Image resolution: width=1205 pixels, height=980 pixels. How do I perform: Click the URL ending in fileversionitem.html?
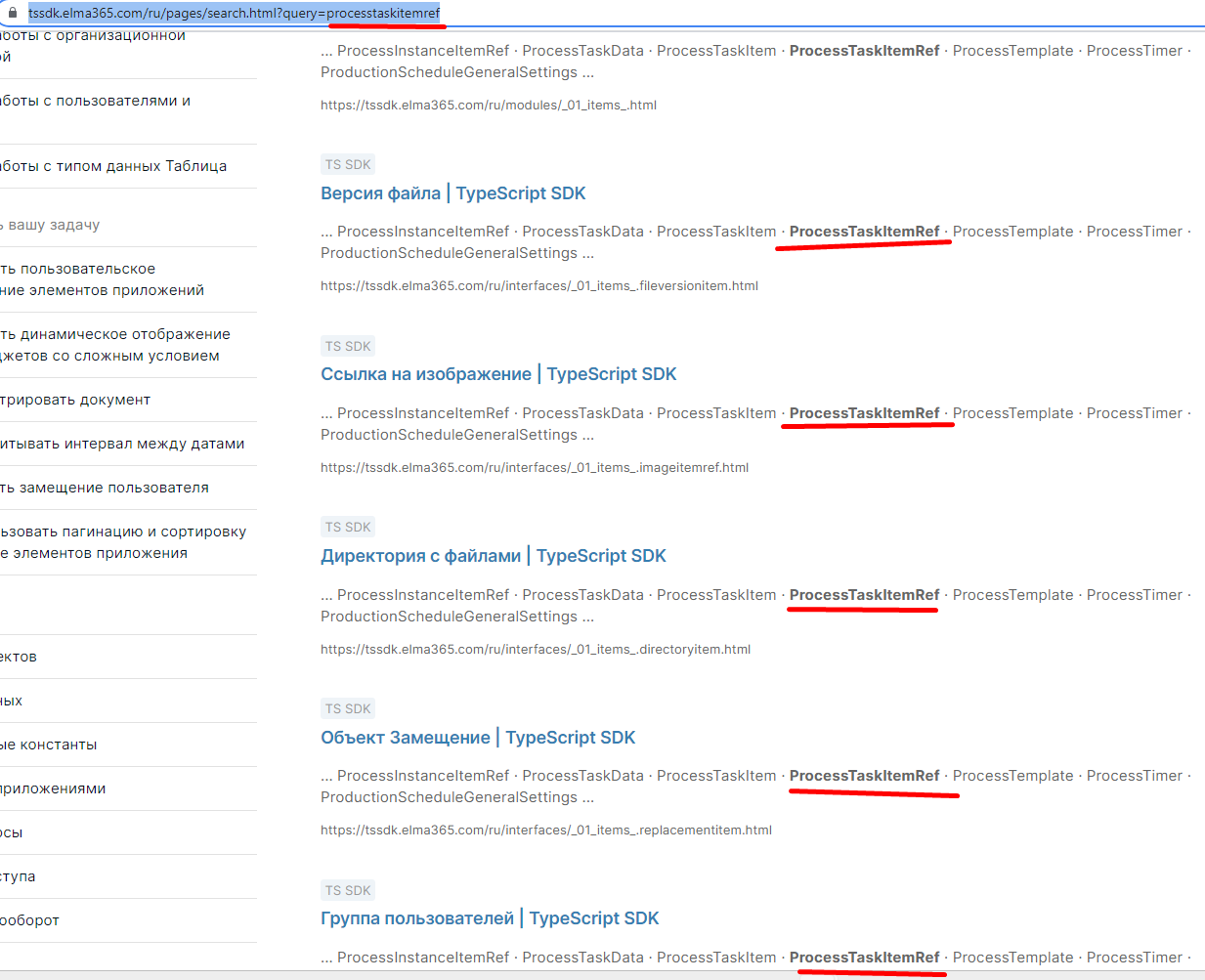[x=539, y=286]
